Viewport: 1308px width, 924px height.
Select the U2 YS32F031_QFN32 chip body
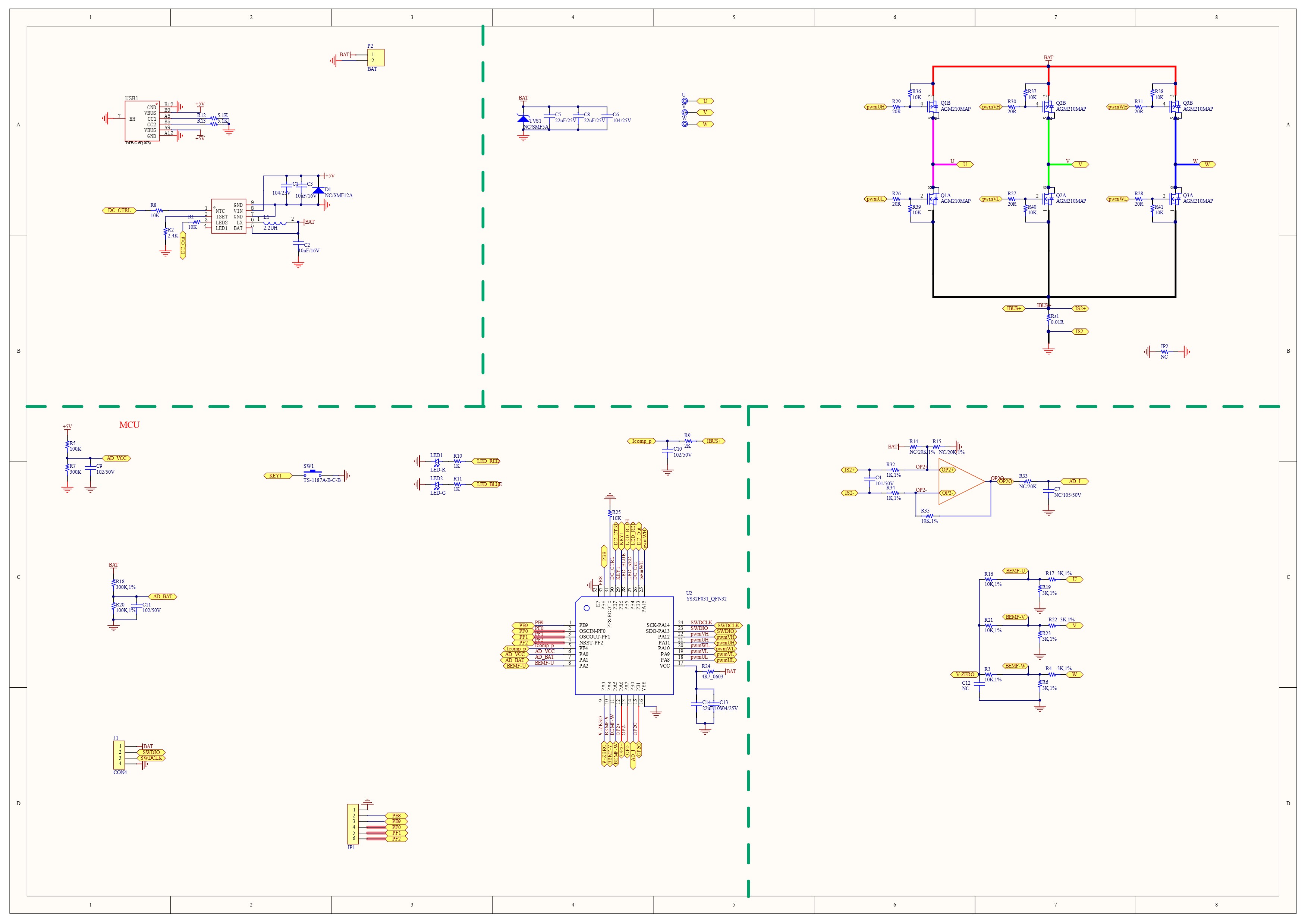coord(625,646)
